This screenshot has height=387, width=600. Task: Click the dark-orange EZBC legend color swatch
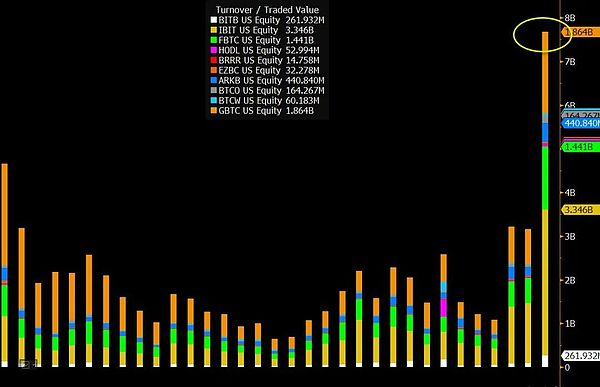214,70
